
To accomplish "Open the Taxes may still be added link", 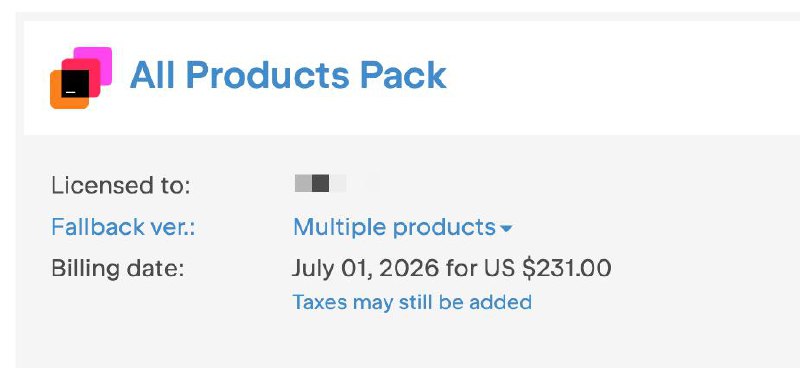I will pyautogui.click(x=412, y=302).
